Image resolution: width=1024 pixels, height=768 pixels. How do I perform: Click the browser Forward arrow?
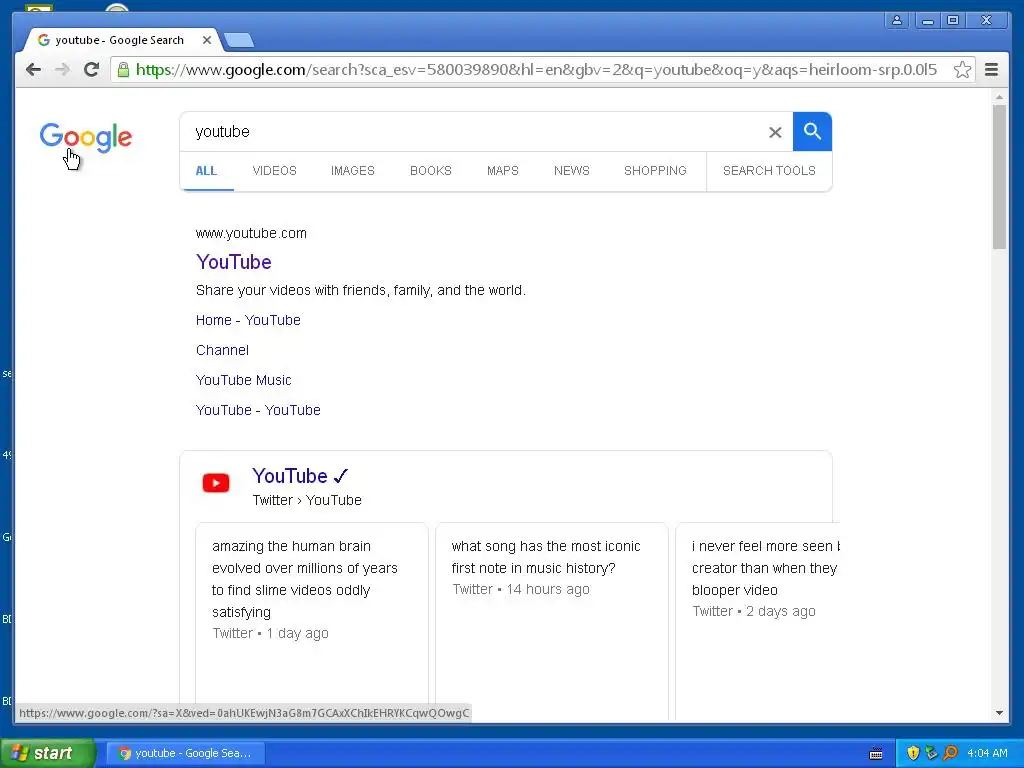point(62,69)
